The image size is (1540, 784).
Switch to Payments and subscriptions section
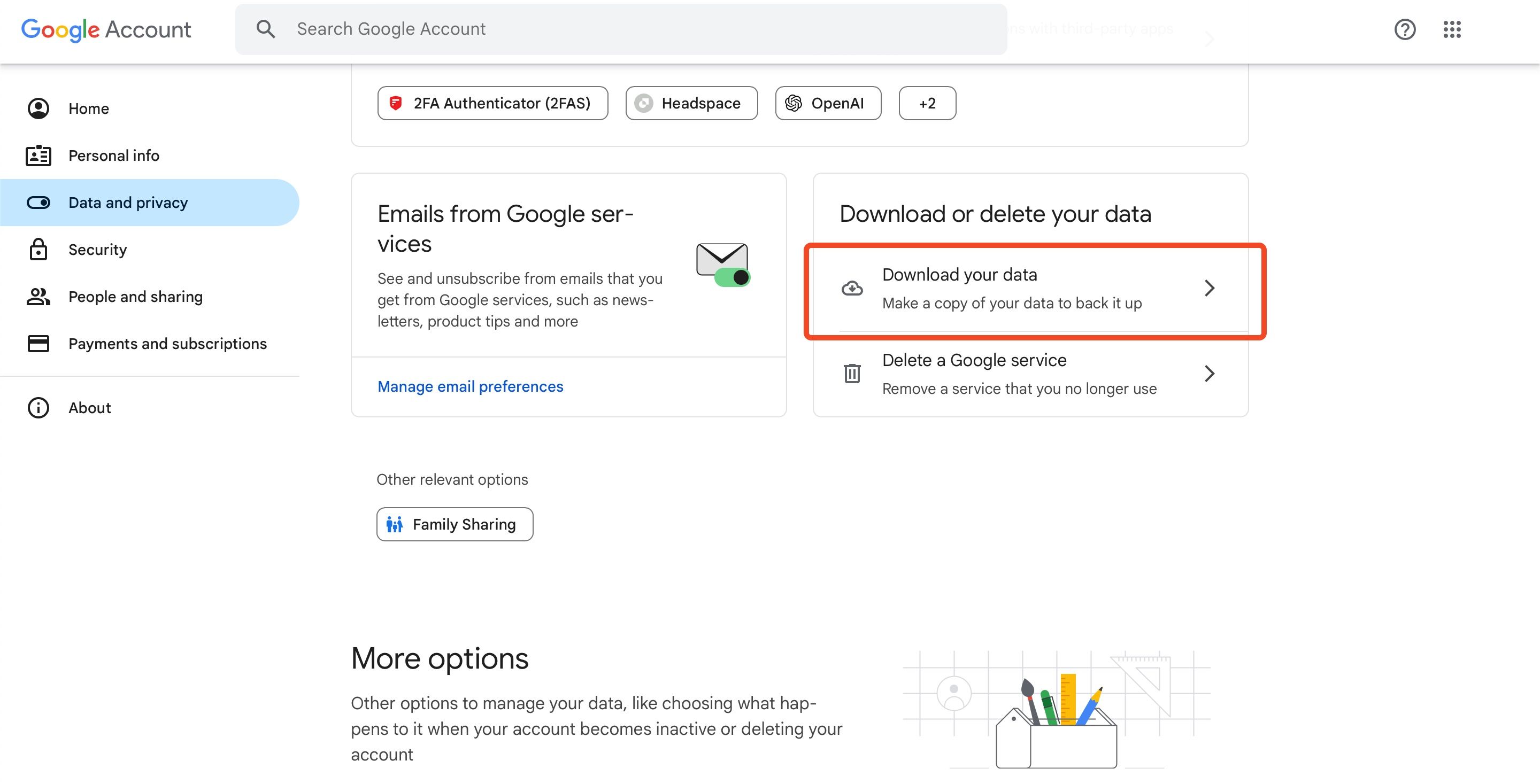click(167, 344)
